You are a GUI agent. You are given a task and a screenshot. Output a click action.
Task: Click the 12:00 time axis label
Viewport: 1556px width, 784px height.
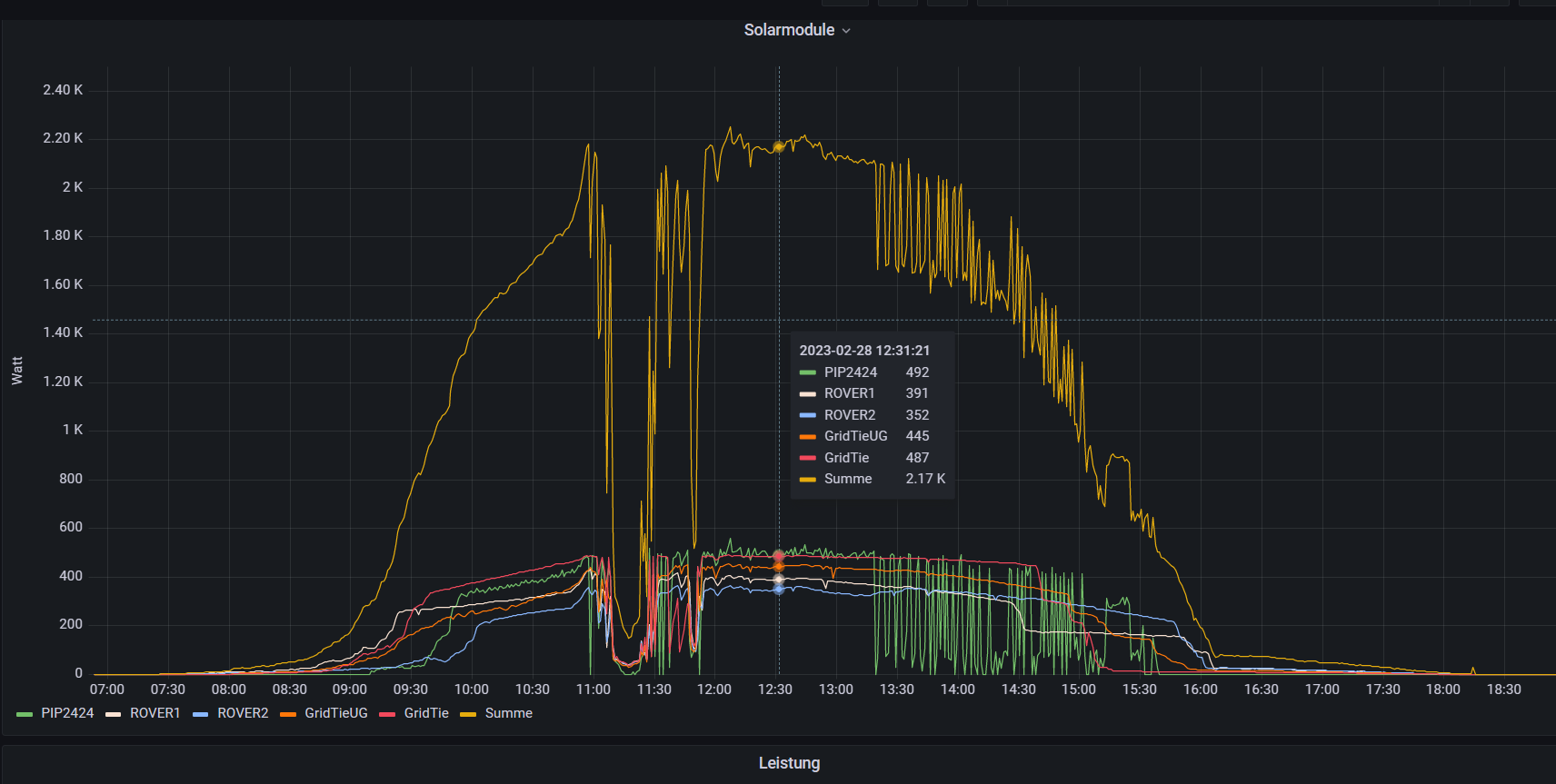click(x=714, y=690)
